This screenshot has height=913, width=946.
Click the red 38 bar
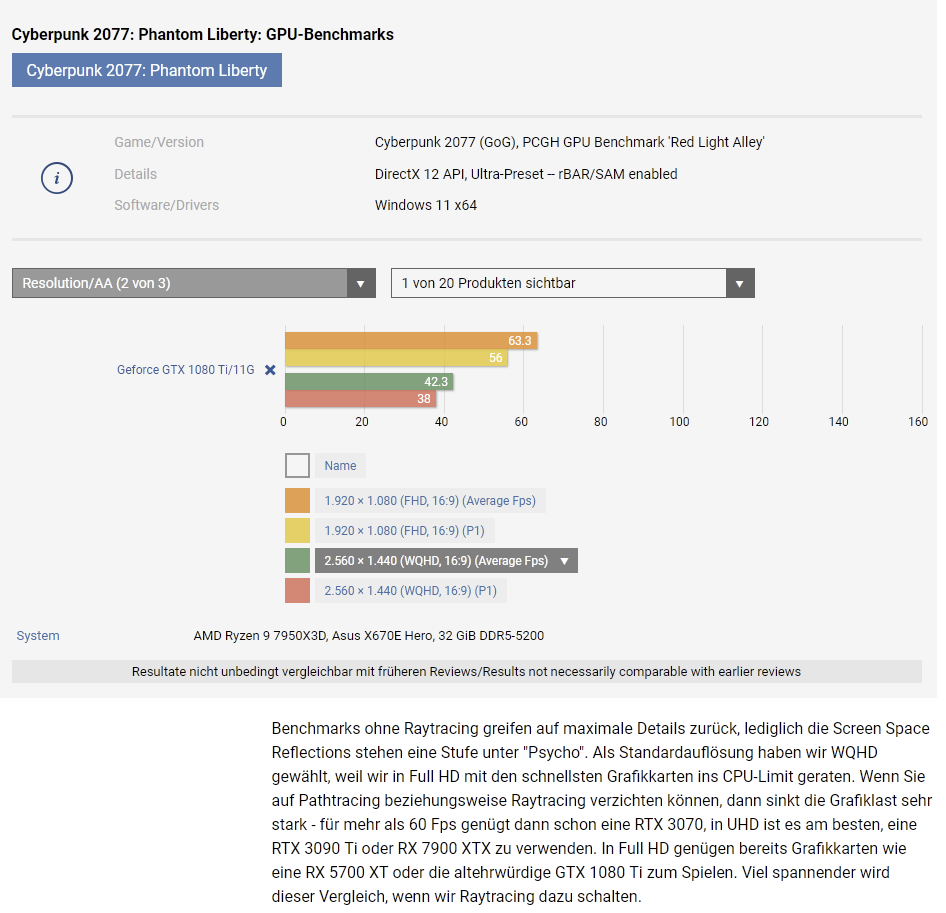[x=361, y=399]
